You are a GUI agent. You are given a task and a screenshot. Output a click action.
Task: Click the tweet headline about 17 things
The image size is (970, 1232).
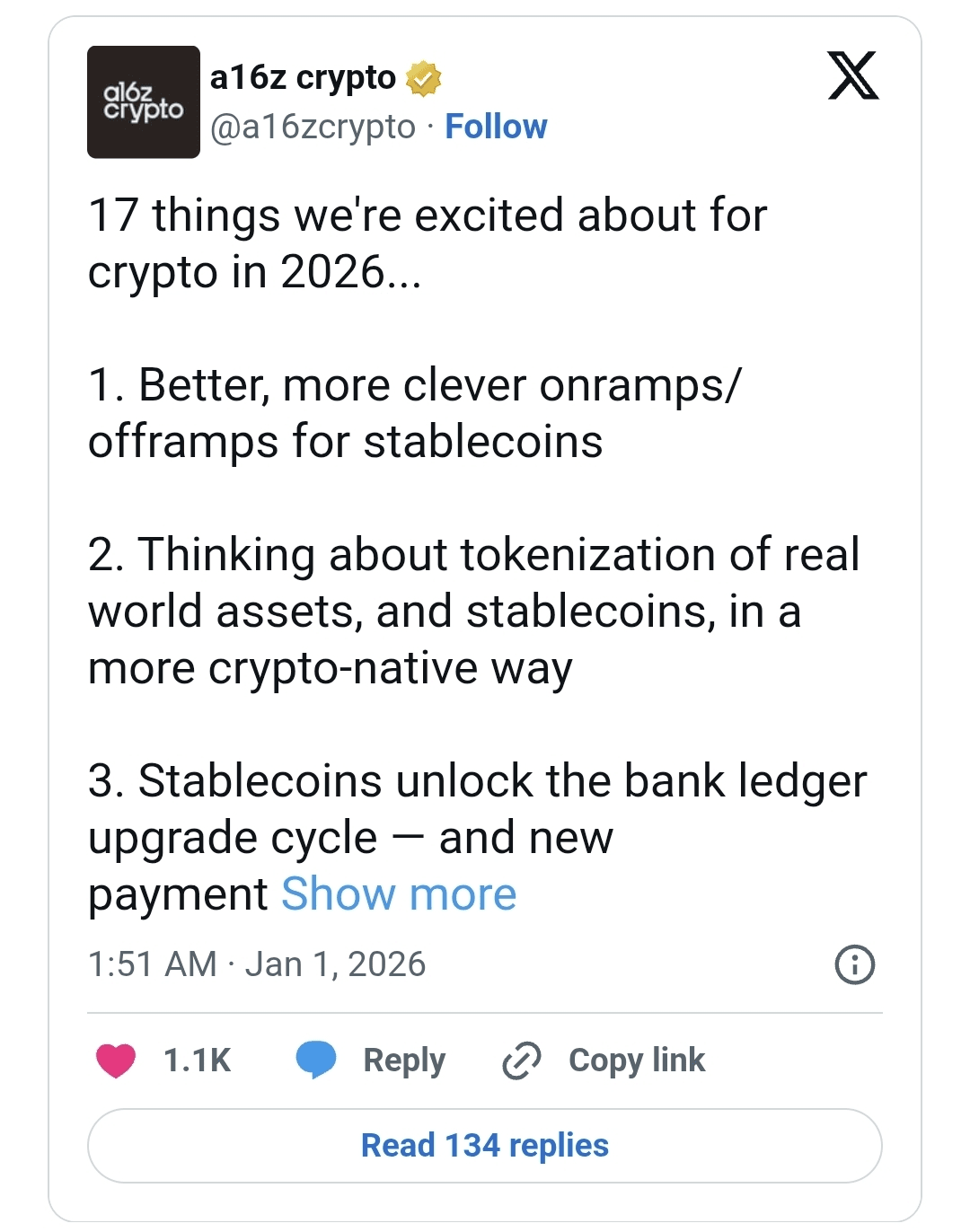[x=428, y=243]
